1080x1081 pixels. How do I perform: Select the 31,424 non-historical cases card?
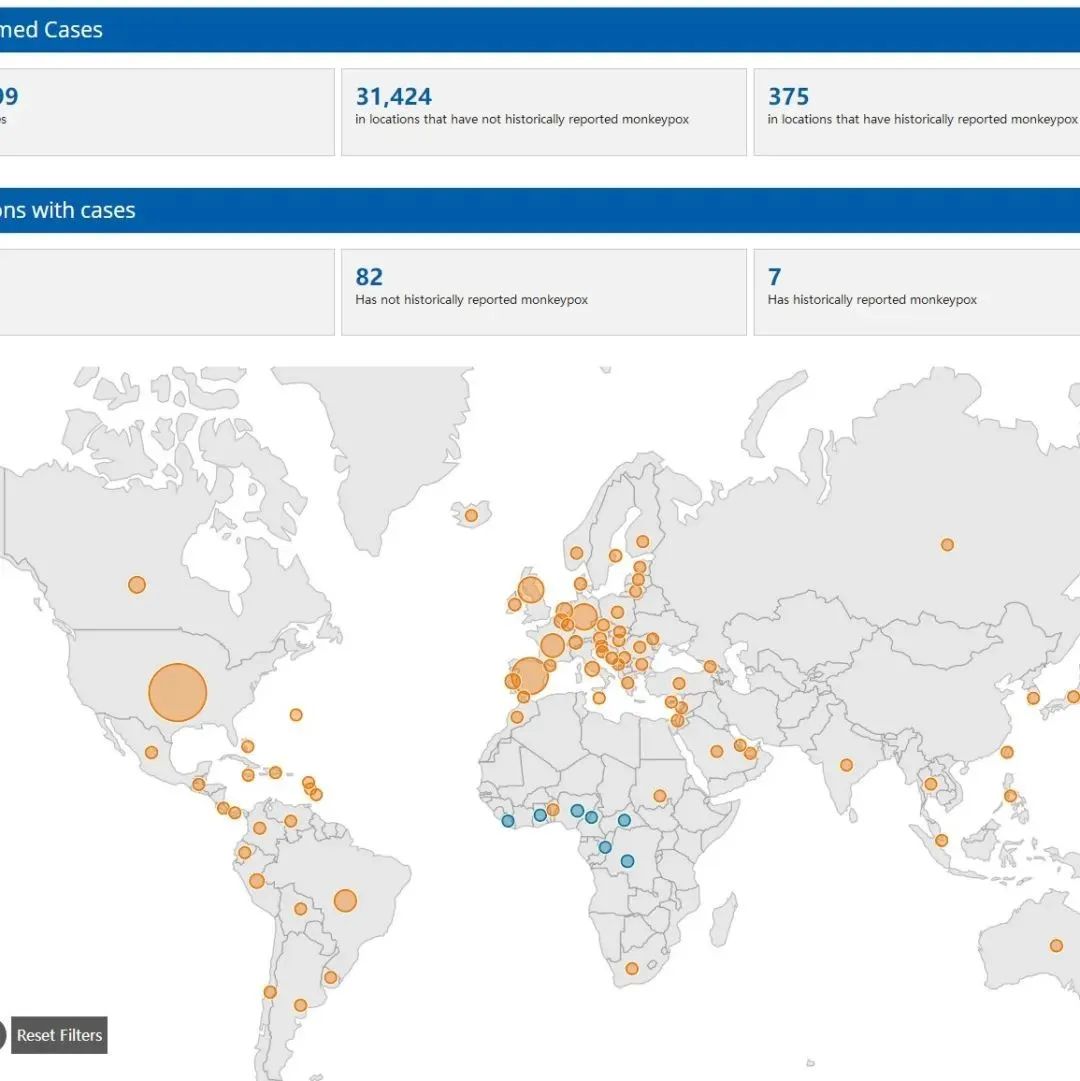point(543,112)
